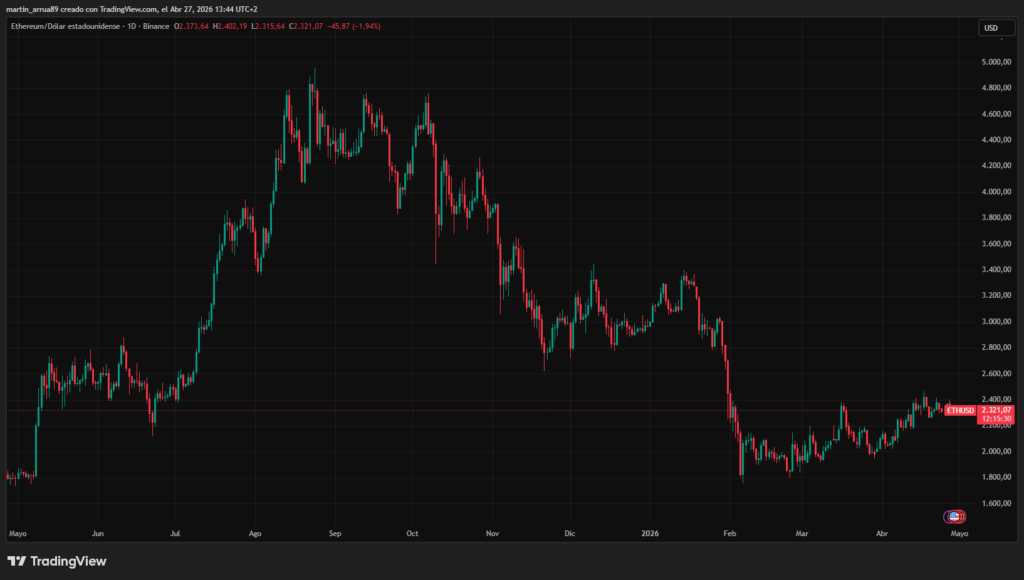This screenshot has width=1024, height=580.
Task: Click the ETHUSD price label on price axis
Action: [959, 410]
